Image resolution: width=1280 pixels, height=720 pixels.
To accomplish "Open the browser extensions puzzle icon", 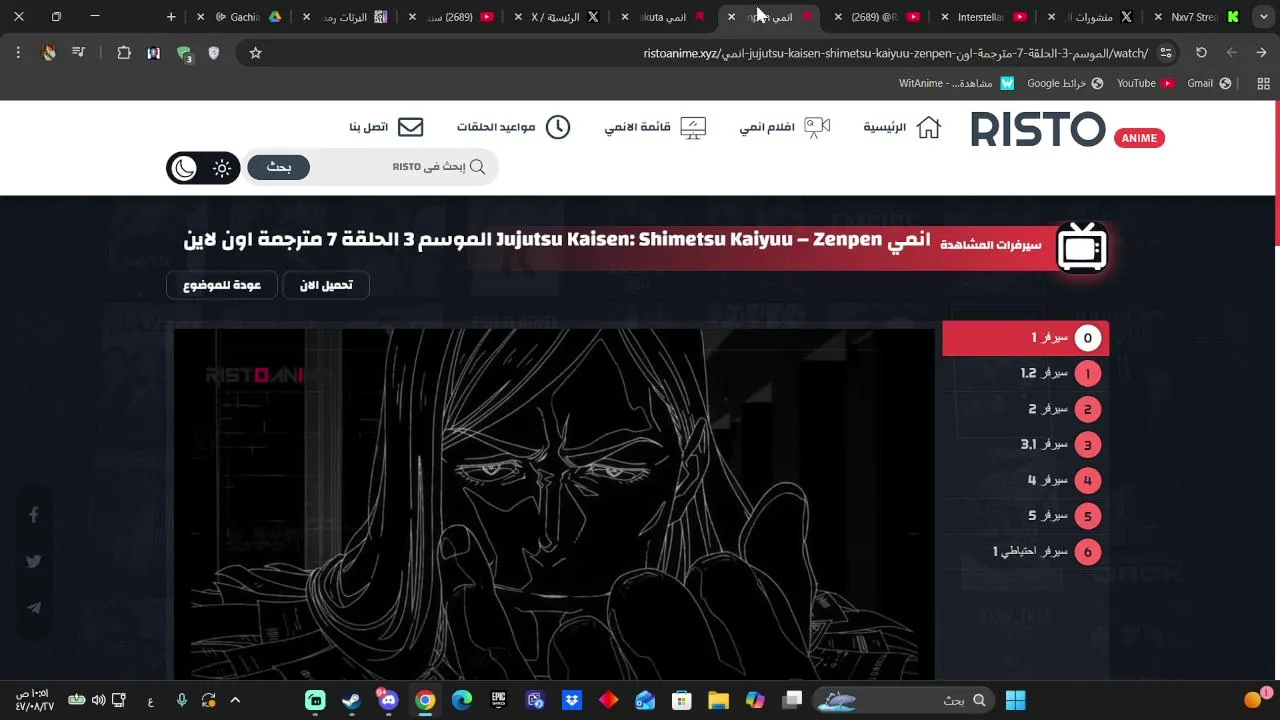I will 124,53.
